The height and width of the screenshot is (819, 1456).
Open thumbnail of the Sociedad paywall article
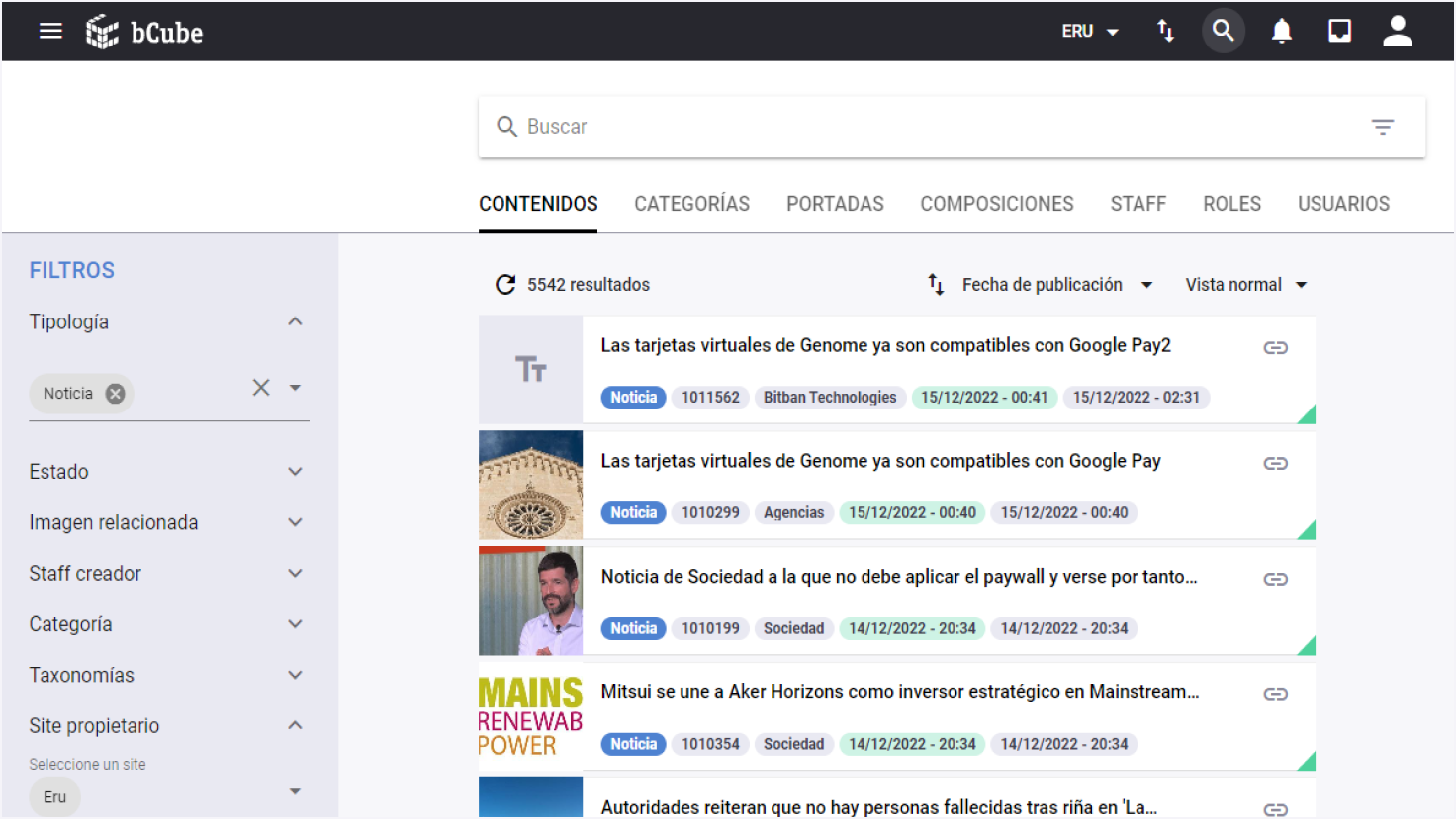click(x=531, y=600)
